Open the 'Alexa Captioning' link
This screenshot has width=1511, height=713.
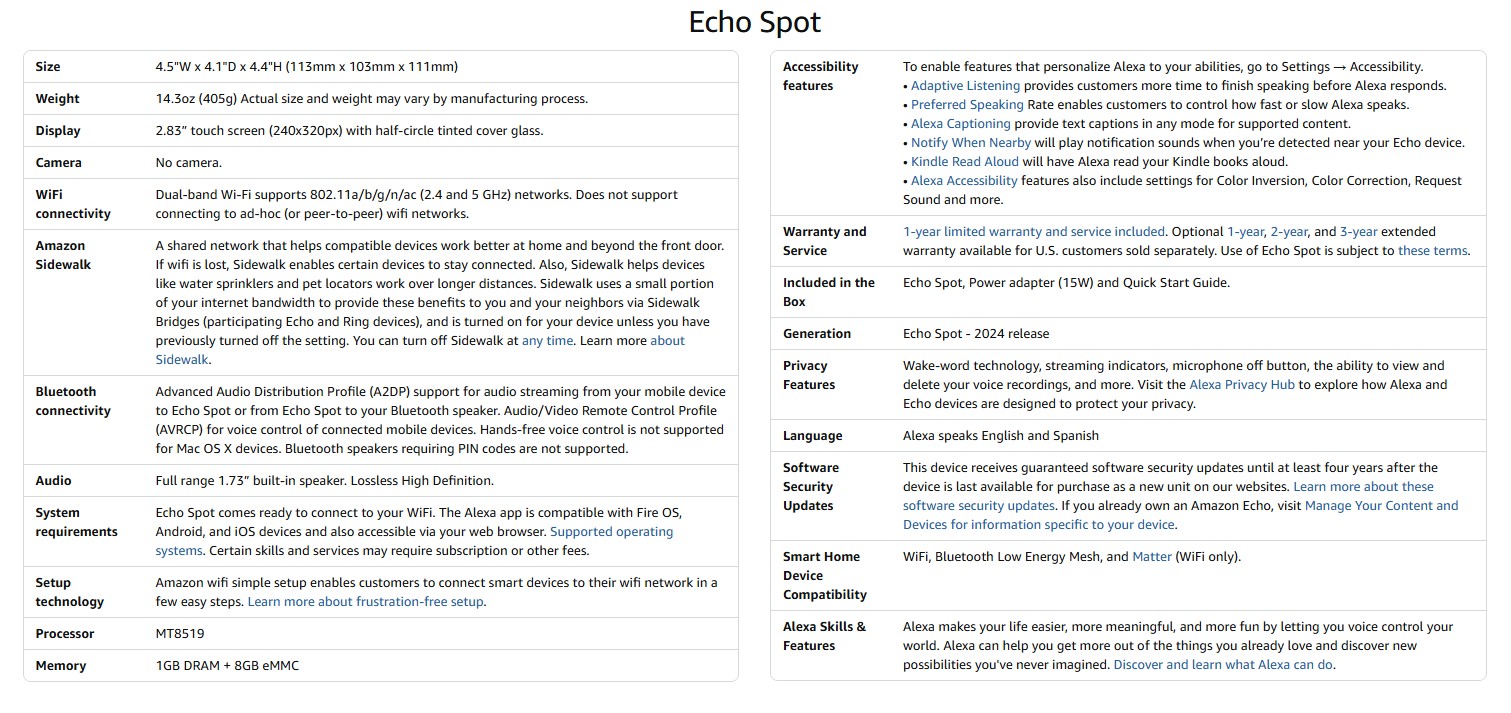coord(960,123)
